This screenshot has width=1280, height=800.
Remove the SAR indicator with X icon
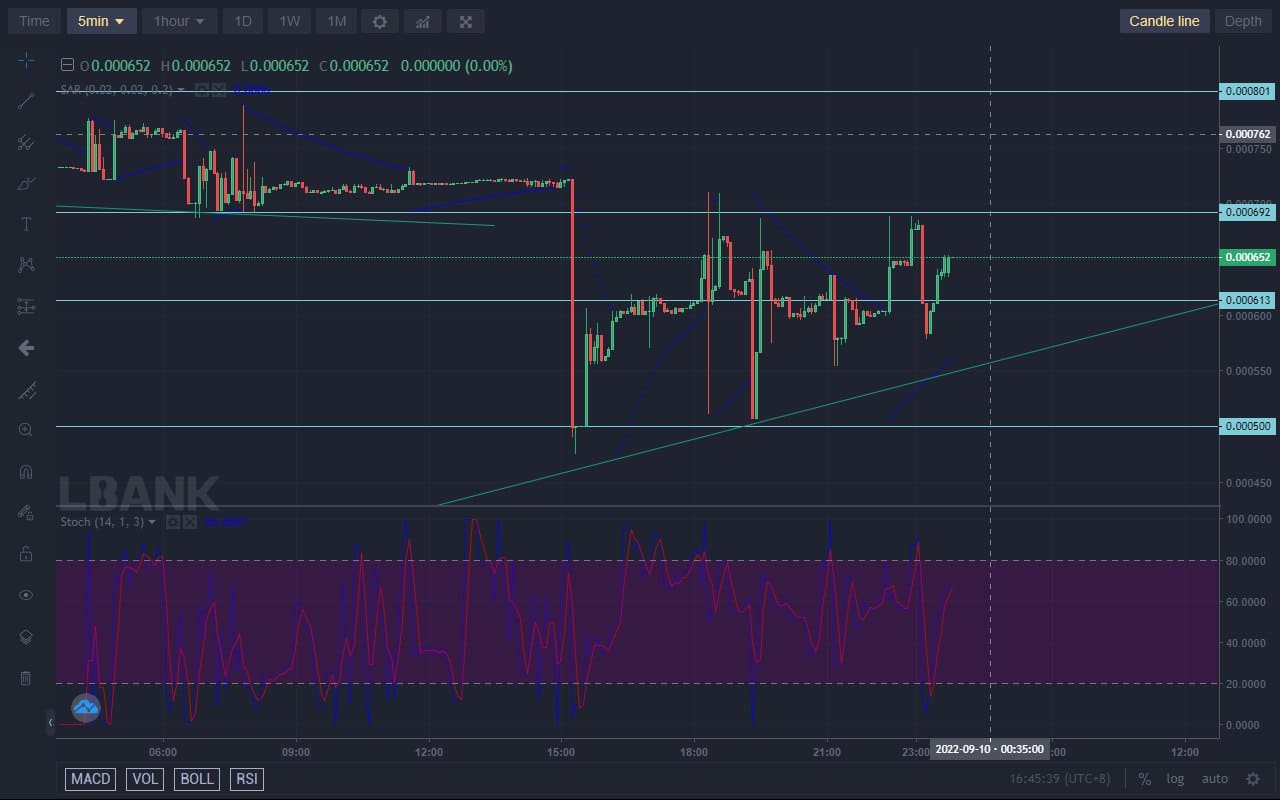pos(217,89)
